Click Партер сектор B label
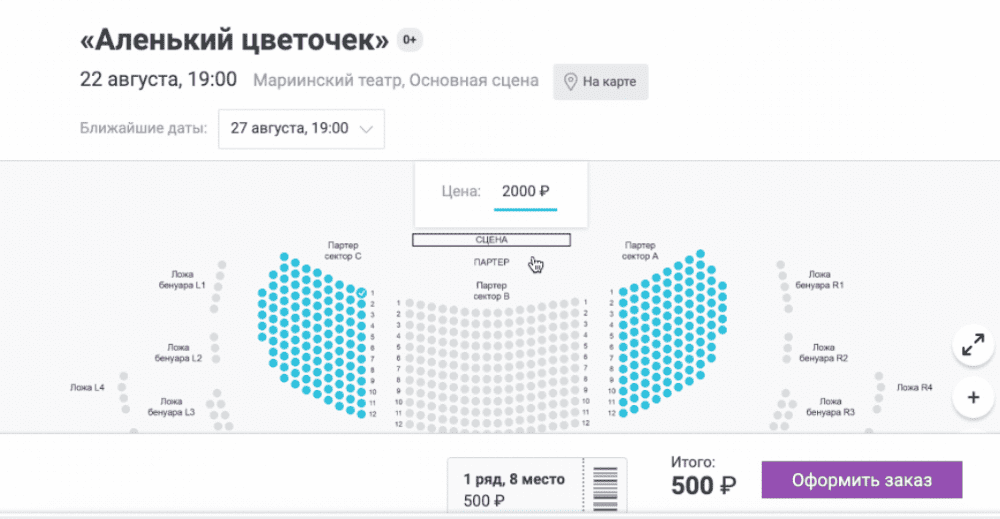 click(491, 291)
